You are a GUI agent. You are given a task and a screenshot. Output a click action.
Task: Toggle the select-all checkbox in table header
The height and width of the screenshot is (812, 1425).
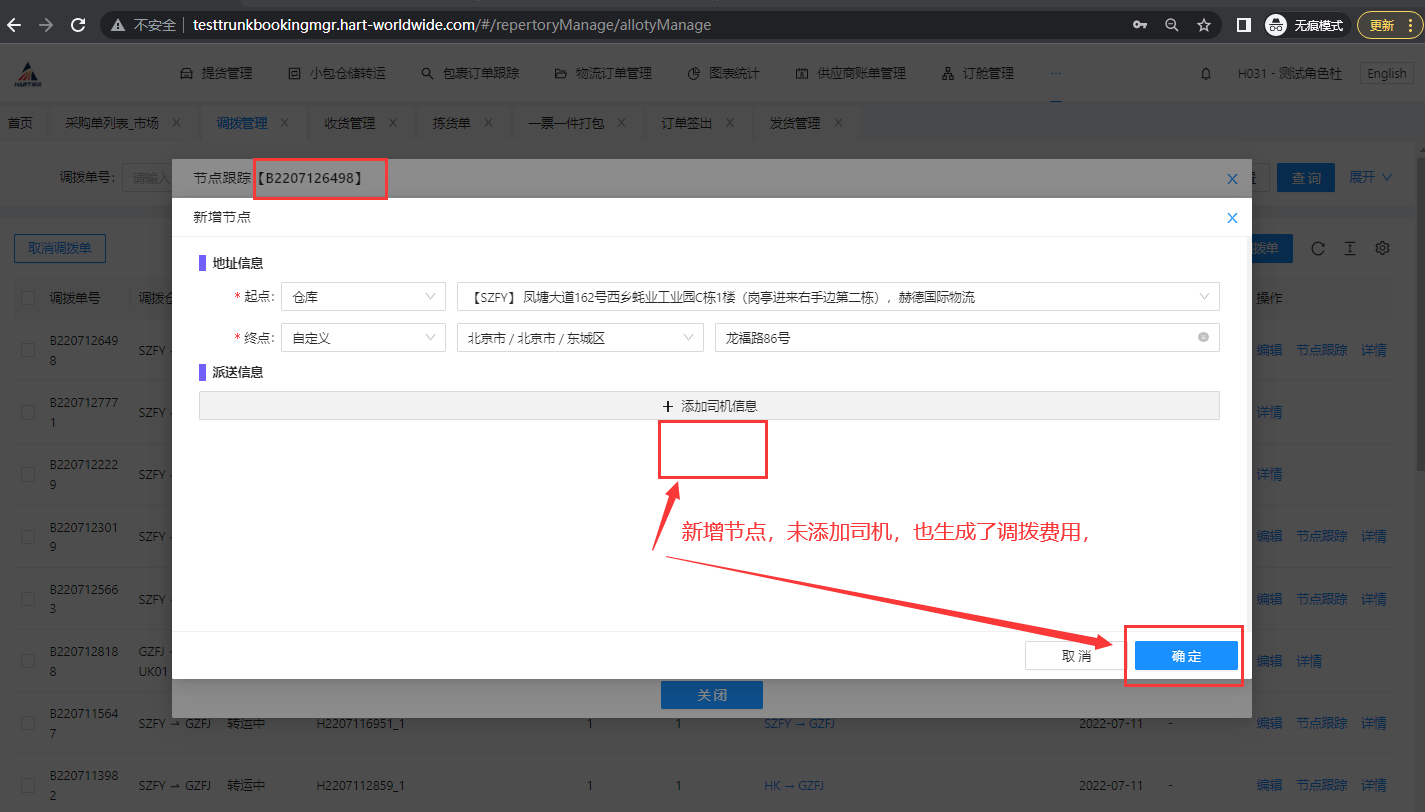(28, 298)
